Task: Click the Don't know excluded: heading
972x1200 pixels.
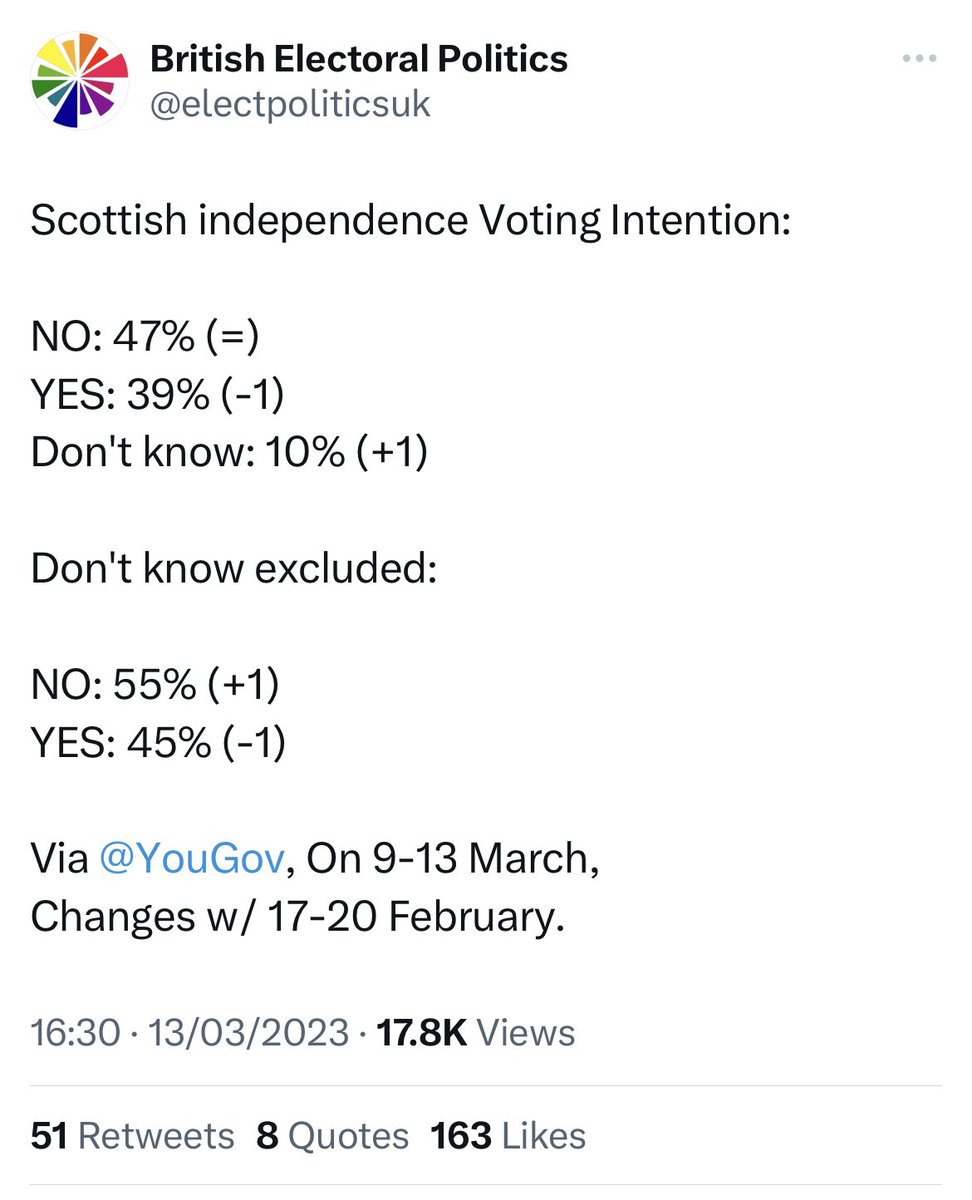Action: point(234,569)
